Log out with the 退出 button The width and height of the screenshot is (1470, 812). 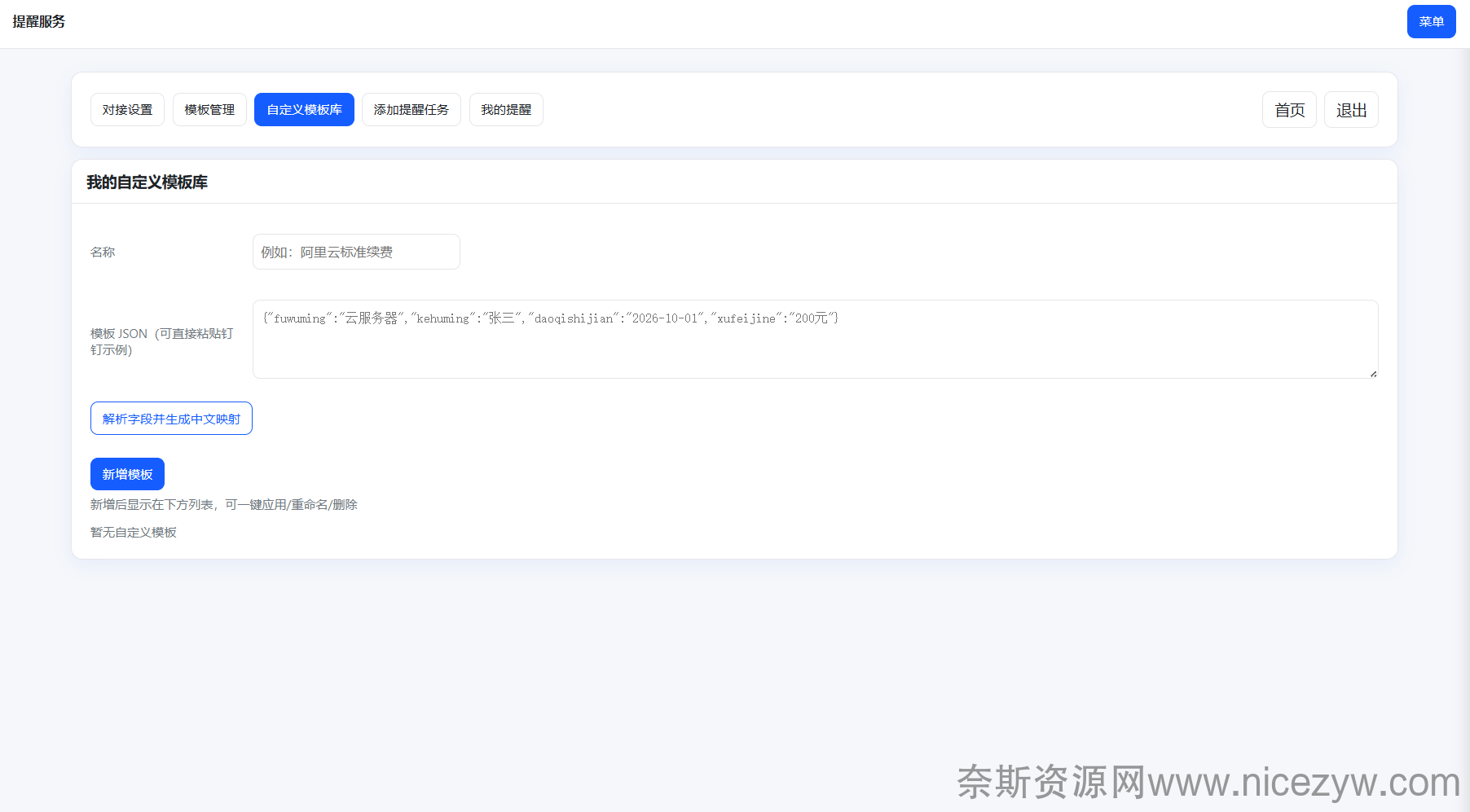(x=1351, y=110)
